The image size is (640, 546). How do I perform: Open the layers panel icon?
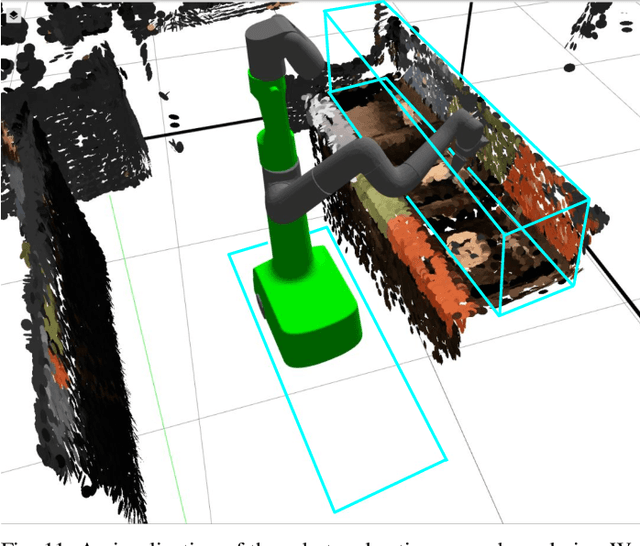click(x=12, y=12)
